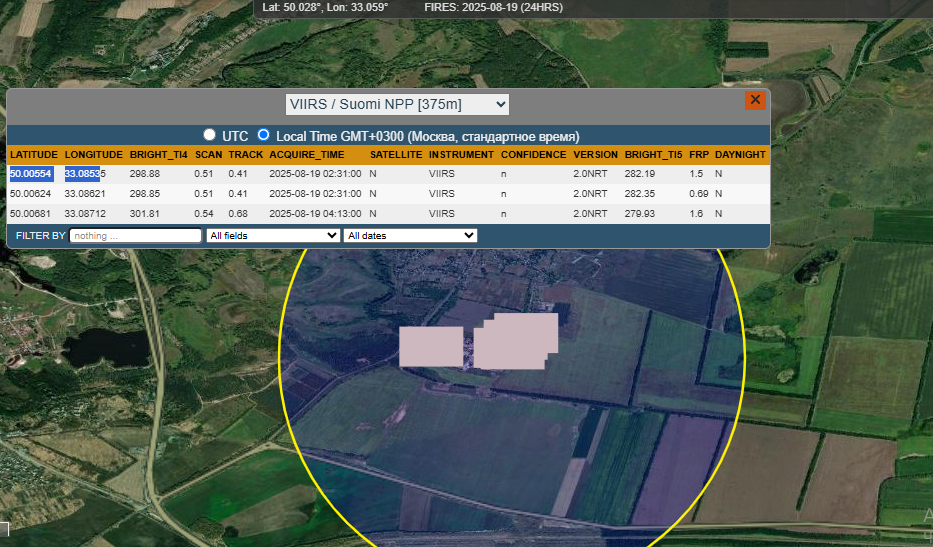The height and width of the screenshot is (547, 933).
Task: Sort by the DAYNIGHT column header
Action: click(740, 155)
